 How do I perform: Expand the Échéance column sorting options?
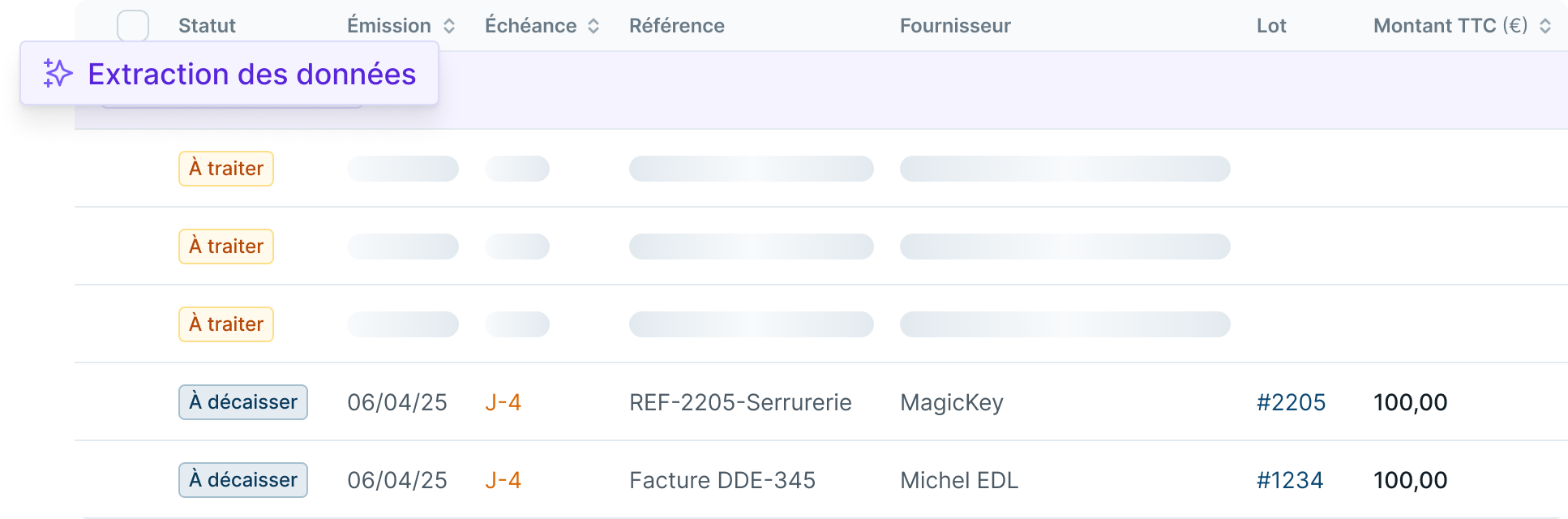click(594, 25)
